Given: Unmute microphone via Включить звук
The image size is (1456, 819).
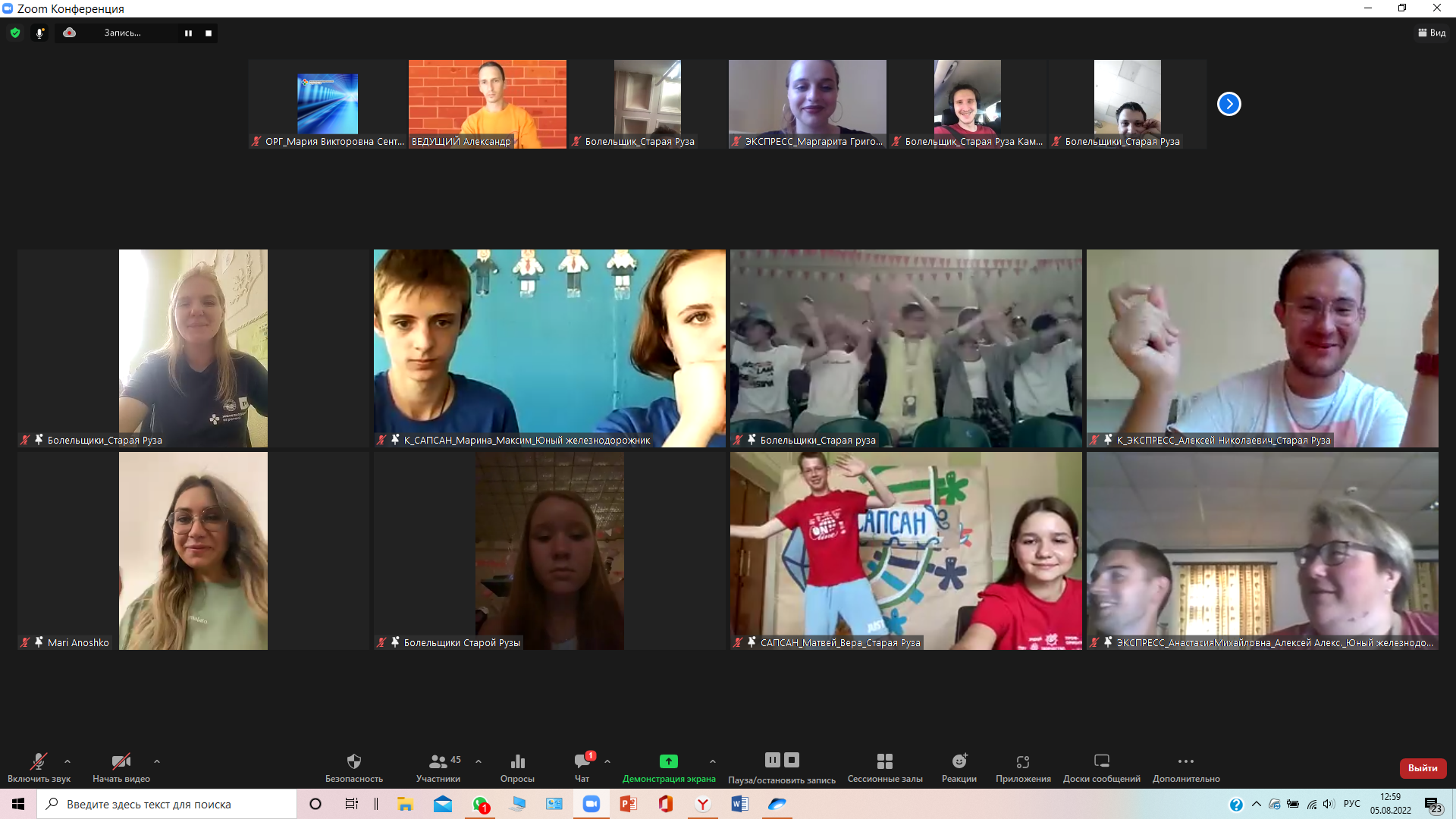Looking at the screenshot, I should point(39,761).
